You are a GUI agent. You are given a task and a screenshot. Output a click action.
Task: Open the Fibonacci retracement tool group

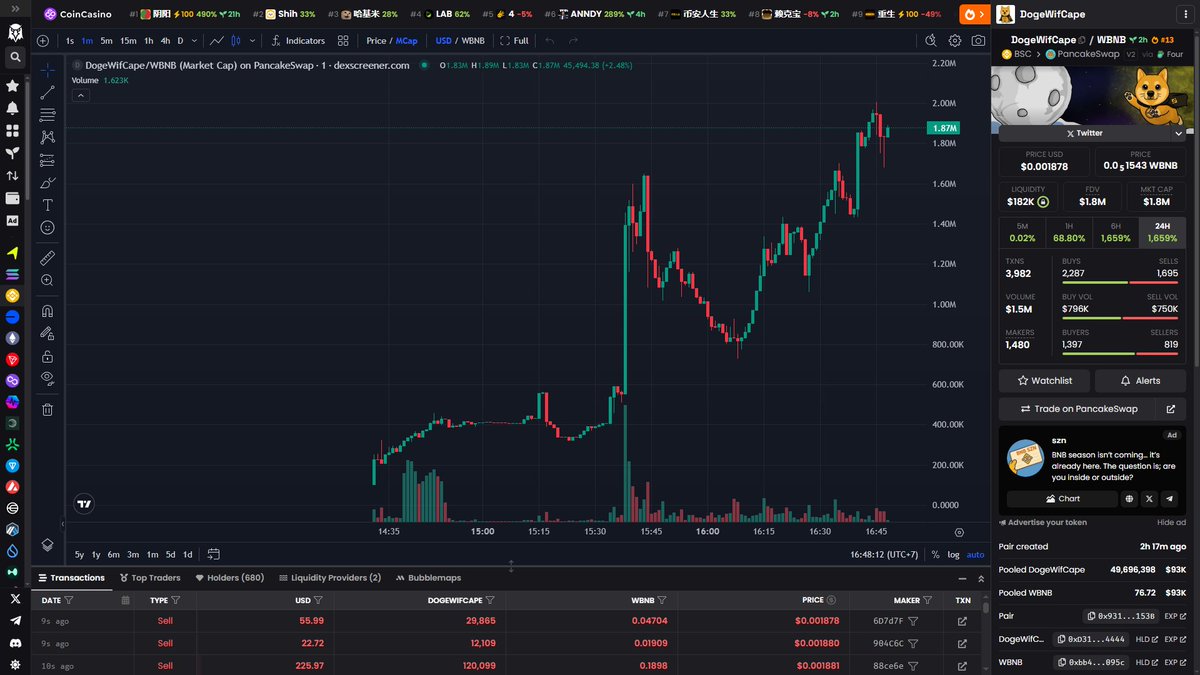[47, 115]
